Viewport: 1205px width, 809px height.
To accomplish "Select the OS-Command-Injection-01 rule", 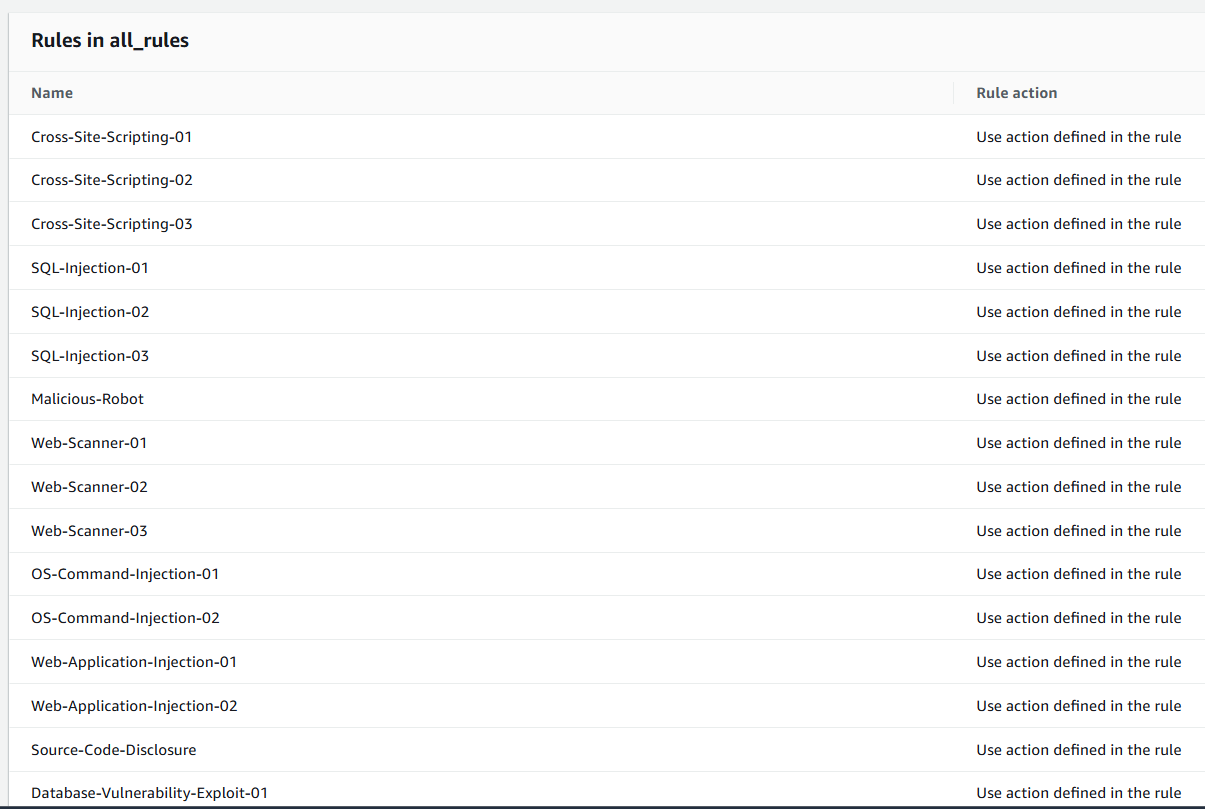I will pos(125,574).
